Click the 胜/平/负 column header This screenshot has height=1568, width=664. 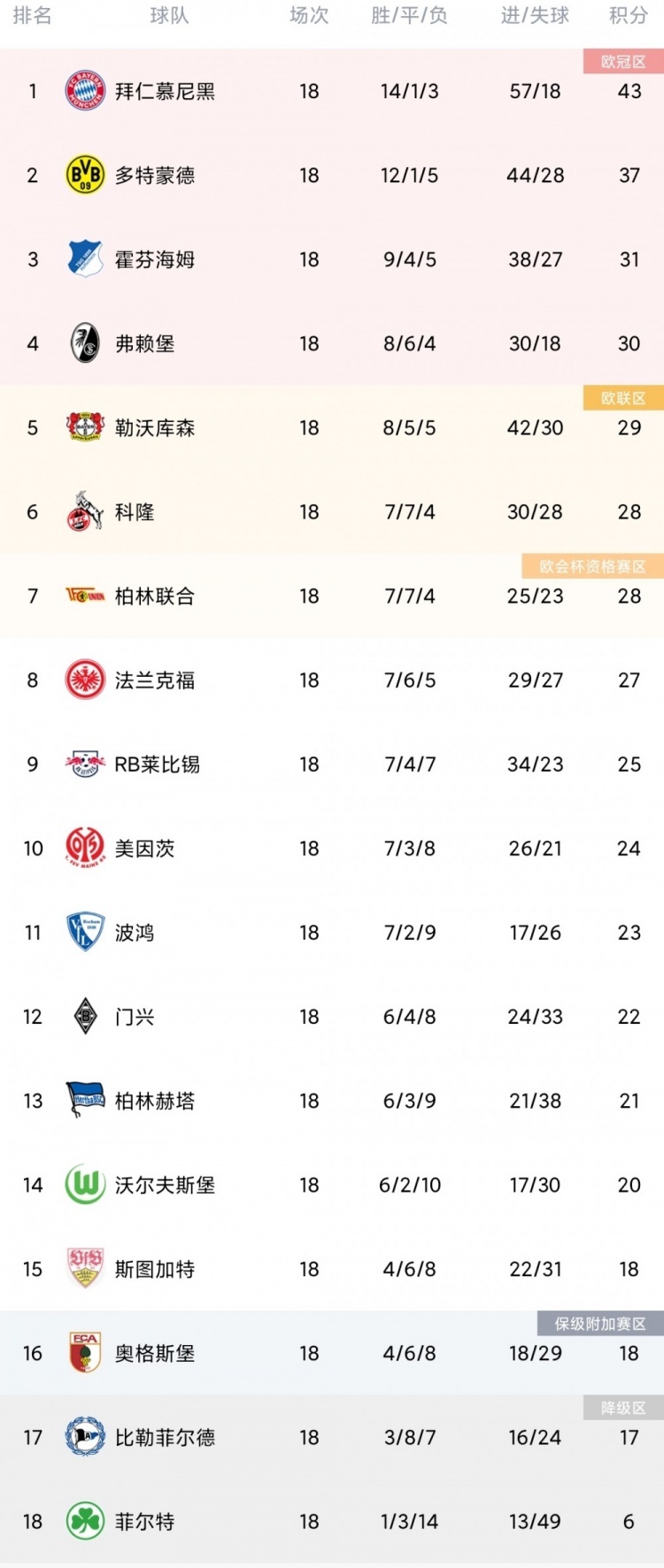[409, 16]
